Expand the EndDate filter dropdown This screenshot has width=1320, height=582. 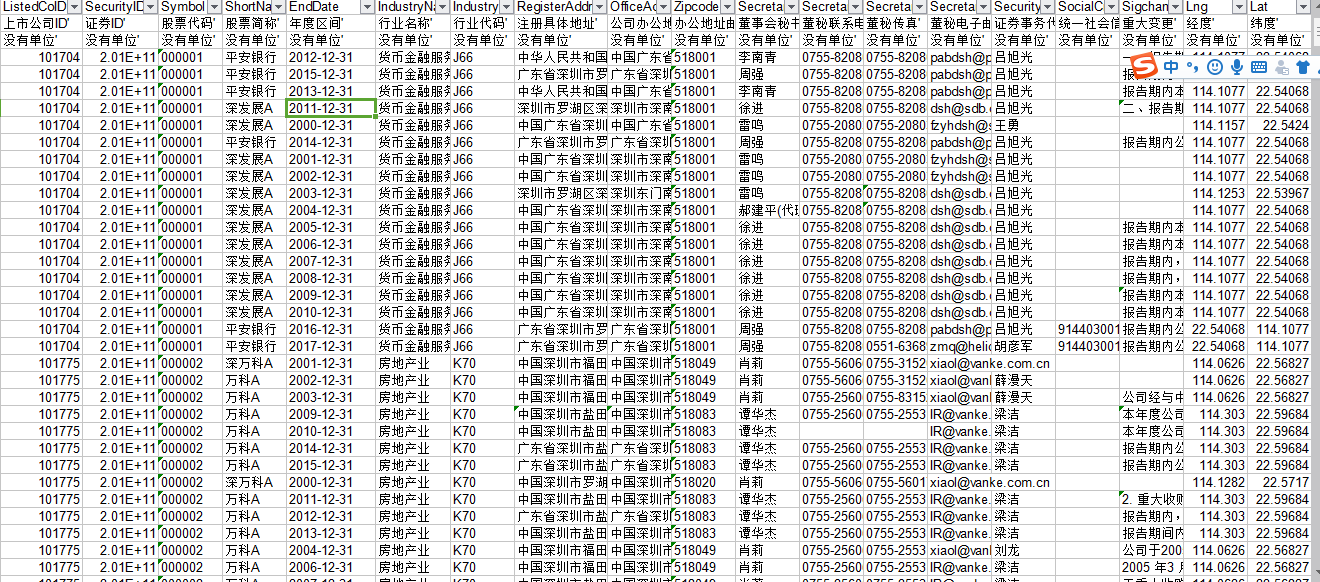pyautogui.click(x=368, y=7)
